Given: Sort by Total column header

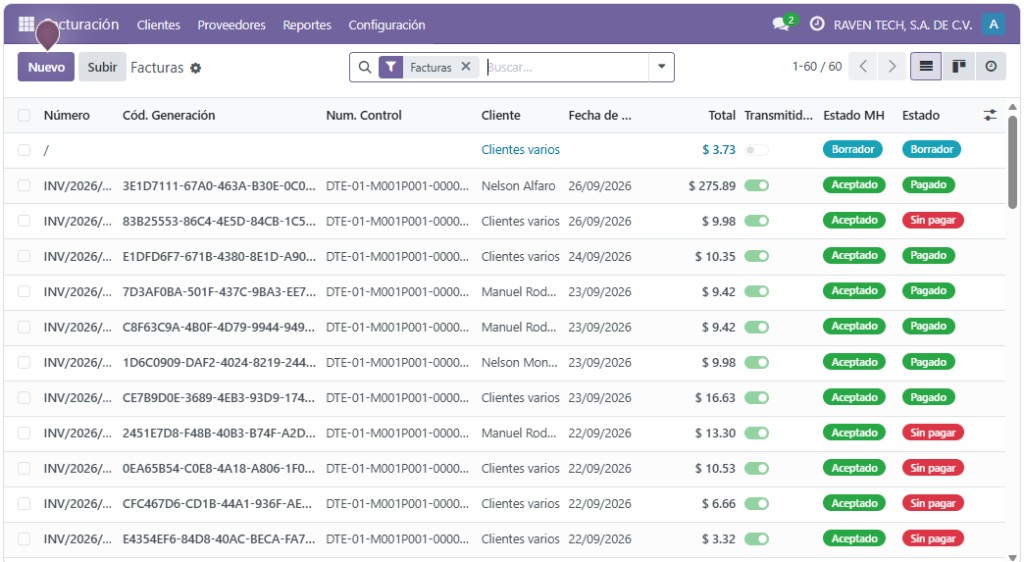Looking at the screenshot, I should (722, 116).
